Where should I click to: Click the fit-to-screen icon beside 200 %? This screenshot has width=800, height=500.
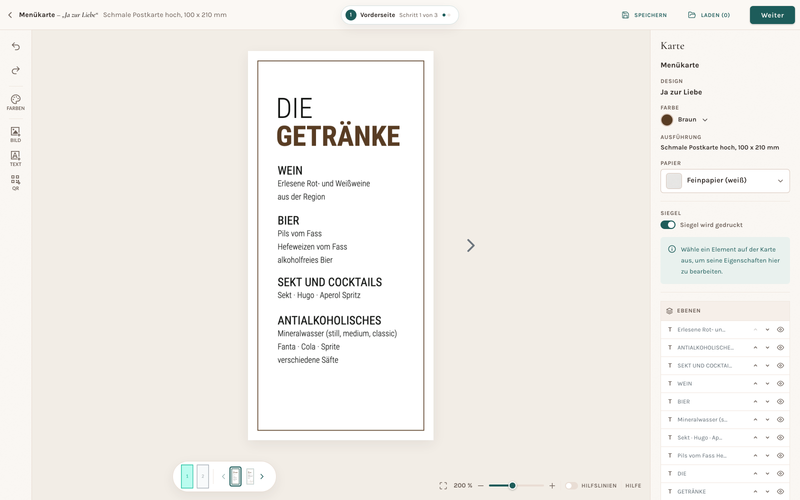pos(443,486)
